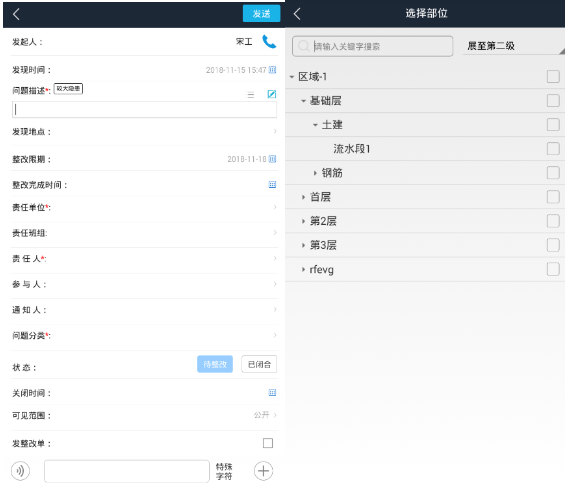The width and height of the screenshot is (565, 499).
Task: Focus the 问题描述 text field
Action: (144, 110)
